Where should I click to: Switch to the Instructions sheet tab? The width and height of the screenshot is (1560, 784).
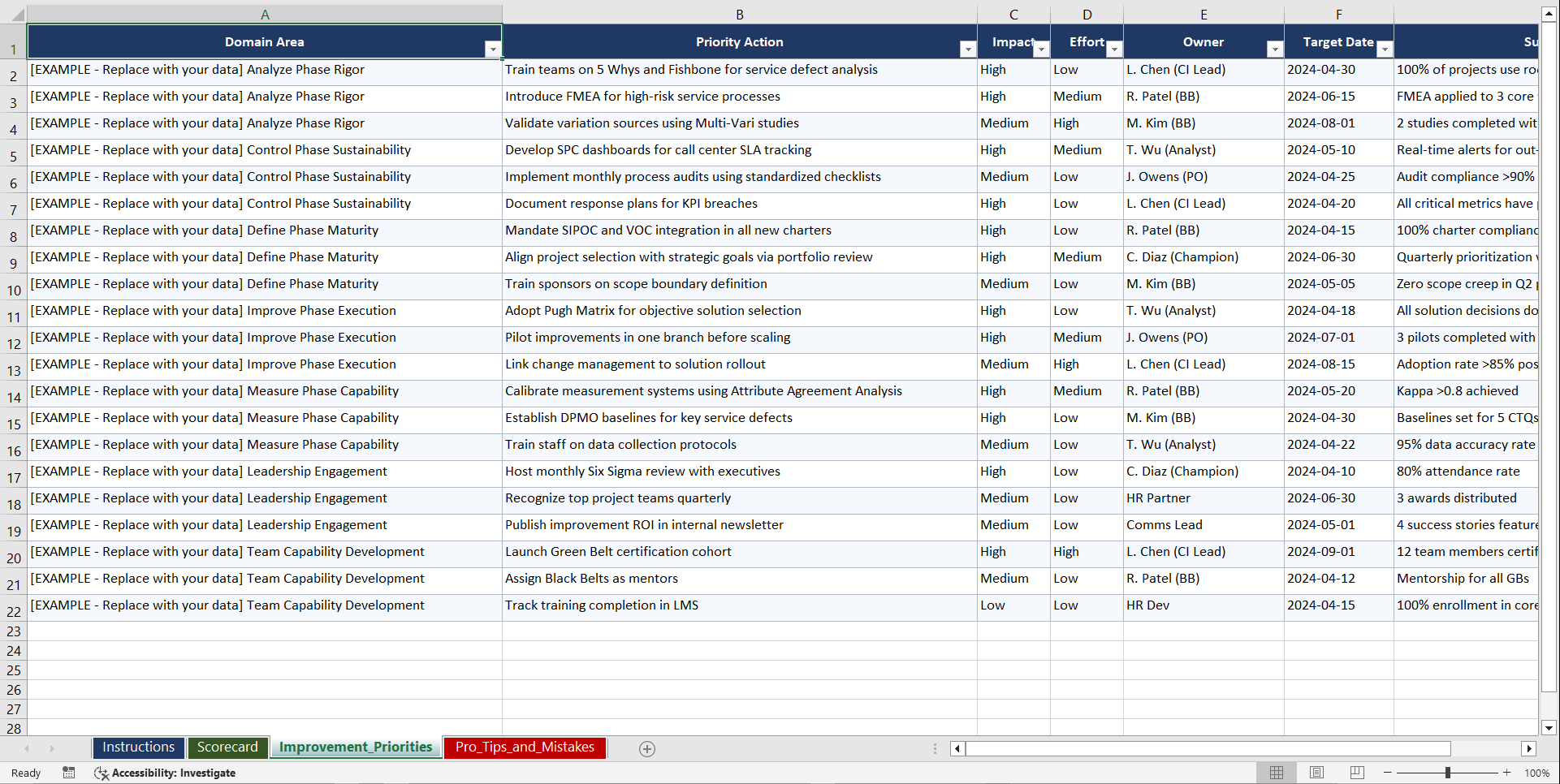(138, 747)
